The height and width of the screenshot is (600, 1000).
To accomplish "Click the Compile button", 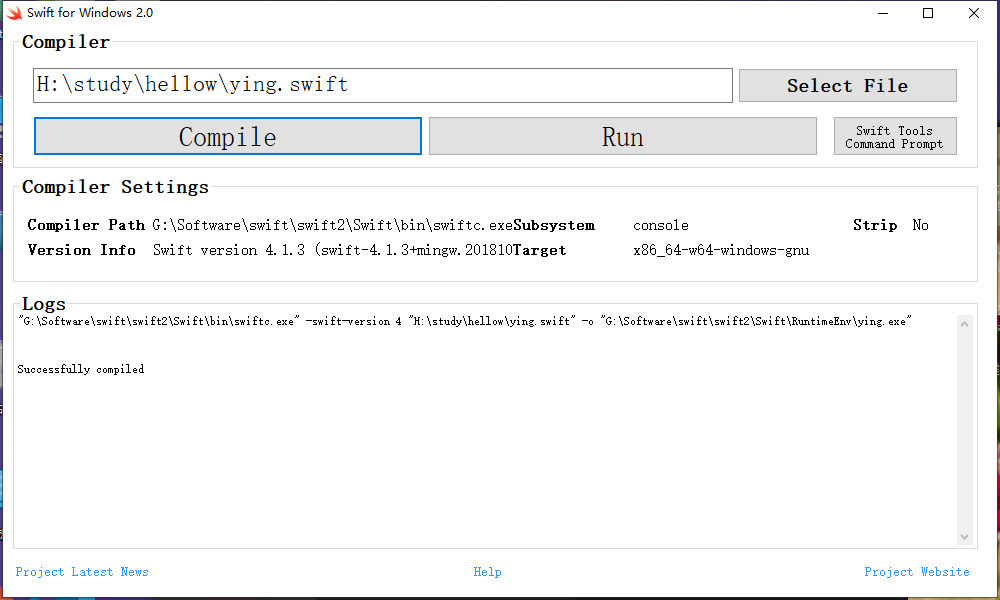I will pyautogui.click(x=227, y=136).
